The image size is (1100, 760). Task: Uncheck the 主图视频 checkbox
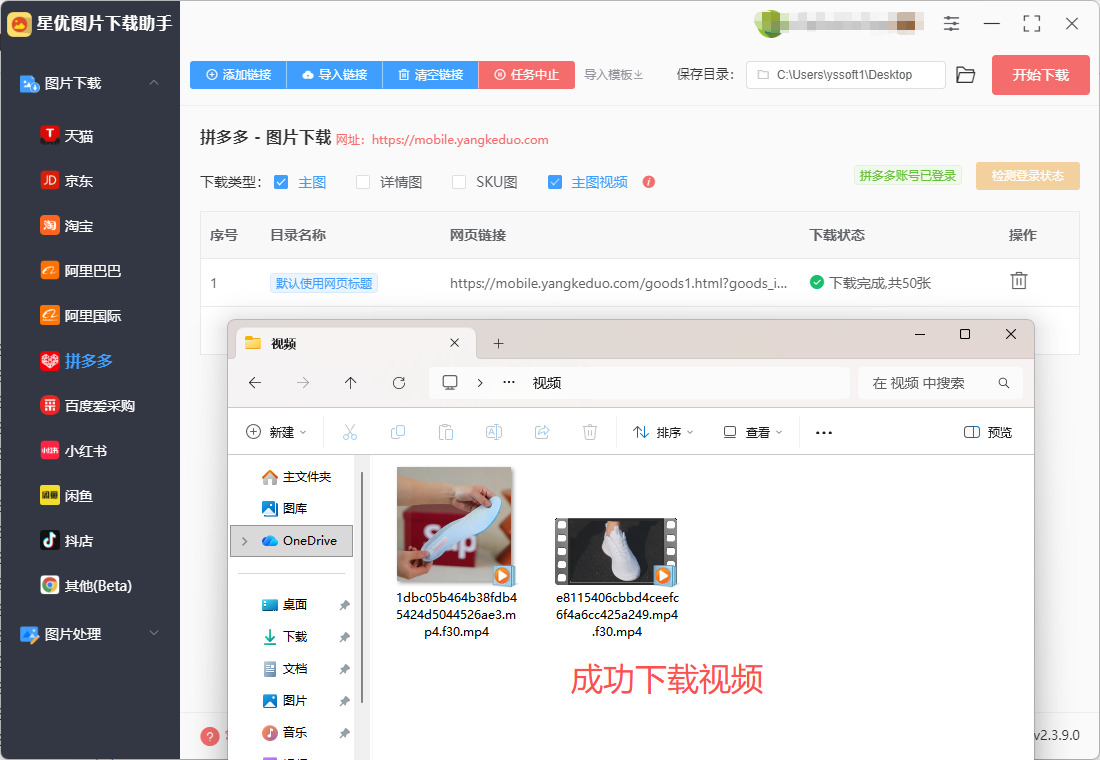tap(555, 182)
